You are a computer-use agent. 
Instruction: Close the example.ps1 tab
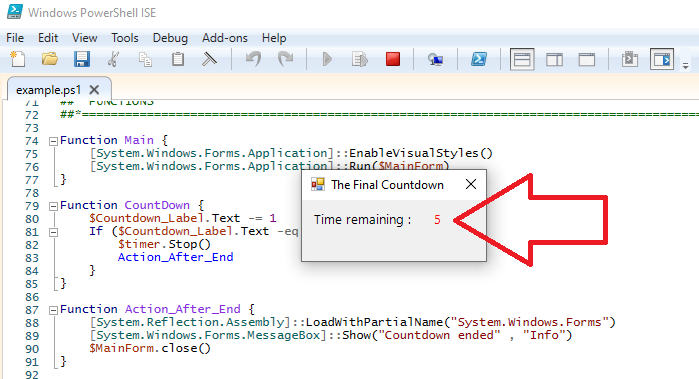94,90
